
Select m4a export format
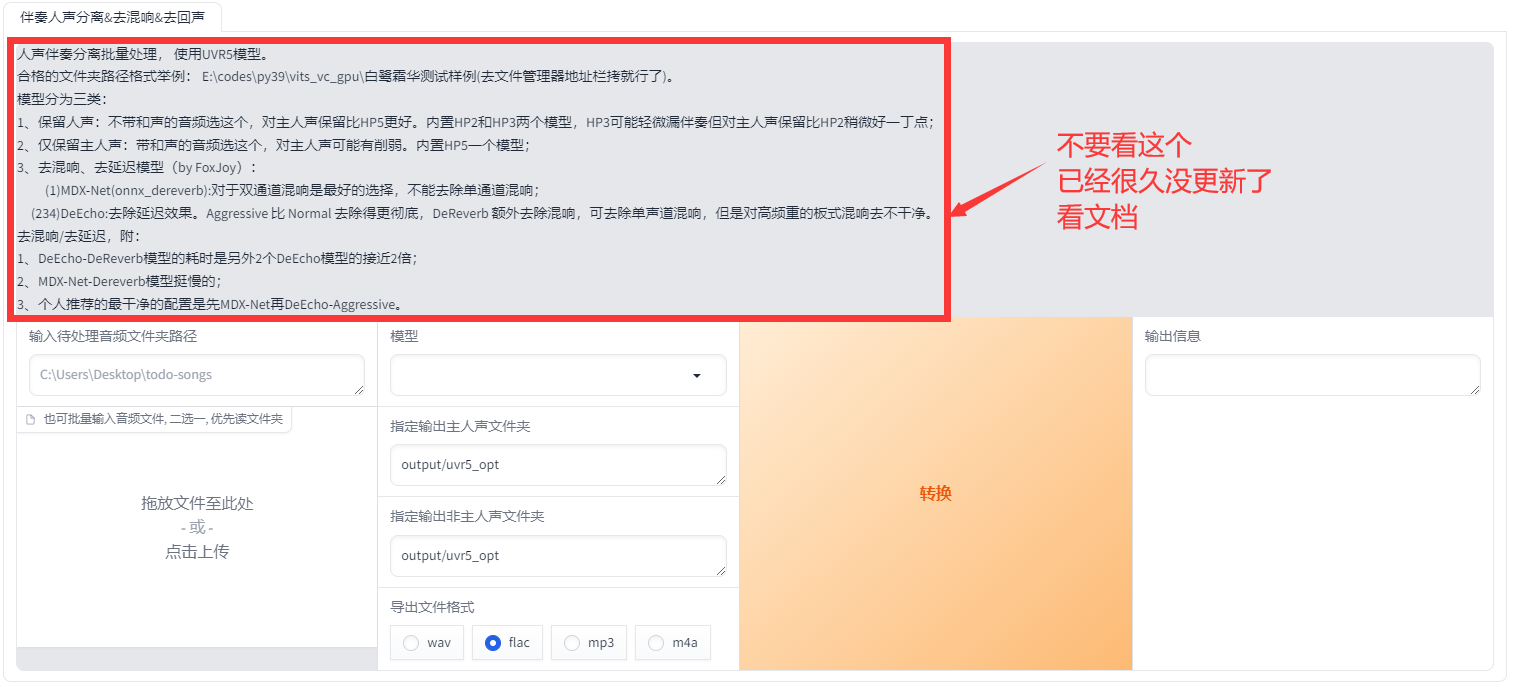coord(673,643)
